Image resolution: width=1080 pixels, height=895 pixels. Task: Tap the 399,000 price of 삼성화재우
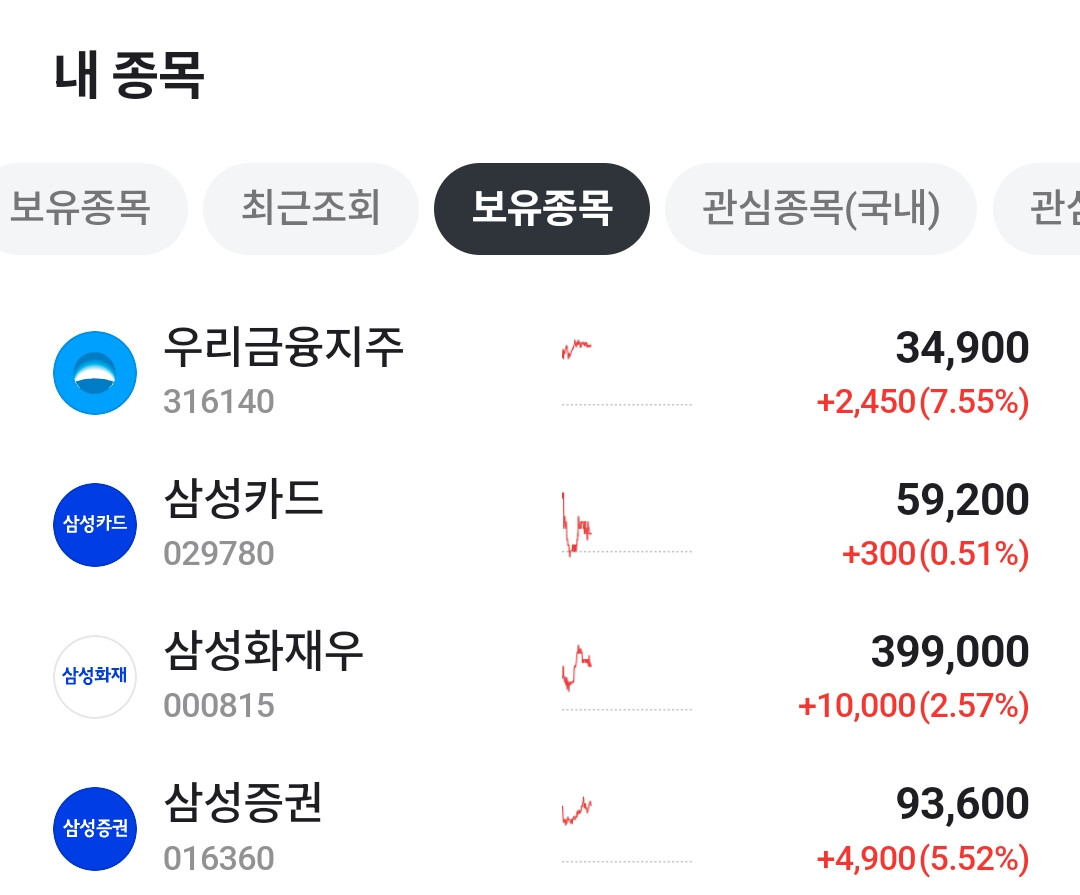point(950,651)
